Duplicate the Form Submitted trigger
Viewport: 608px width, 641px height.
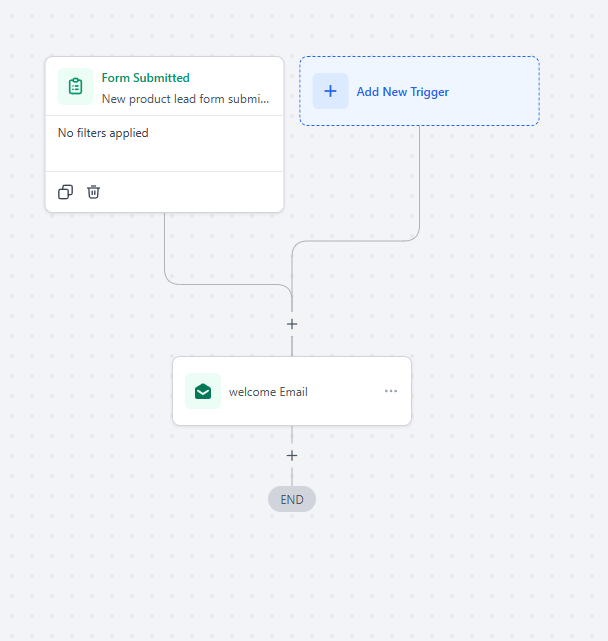(x=66, y=192)
